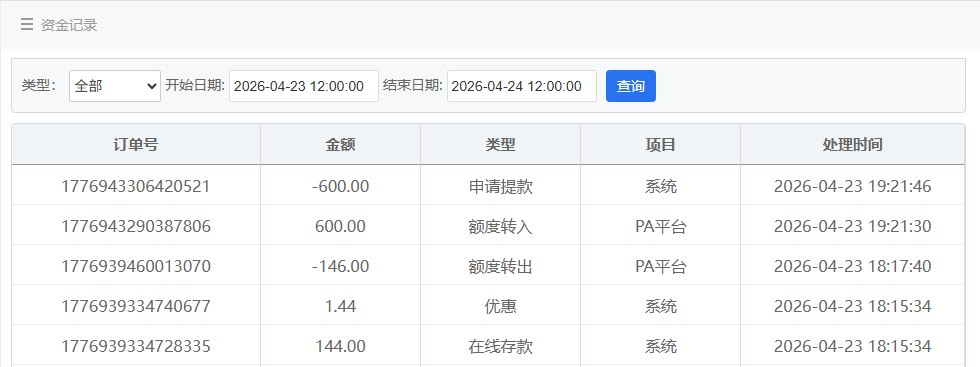The width and height of the screenshot is (980, 367).
Task: Select order number 1776943290387806
Action: tap(136, 226)
